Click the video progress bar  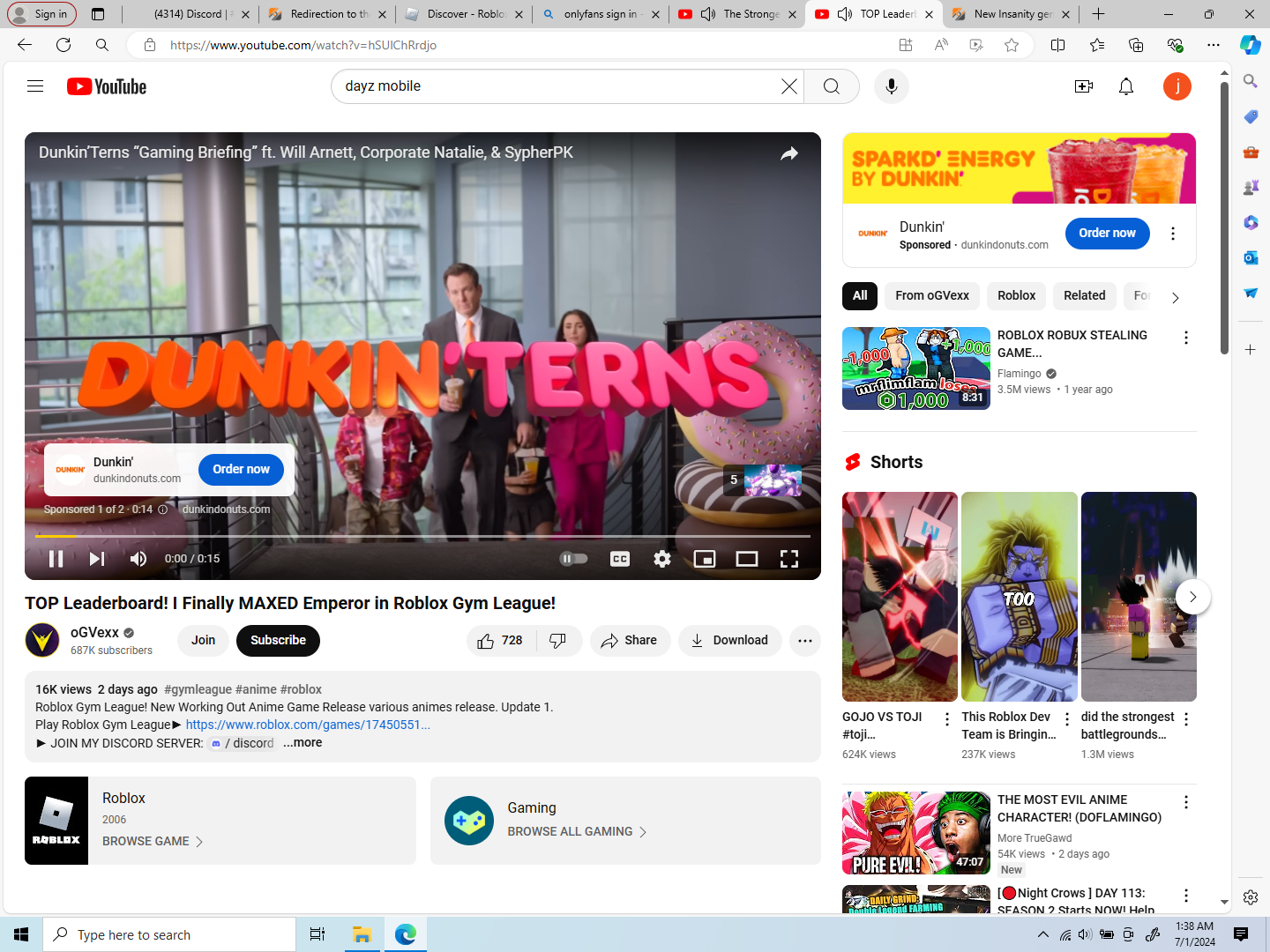coord(422,536)
